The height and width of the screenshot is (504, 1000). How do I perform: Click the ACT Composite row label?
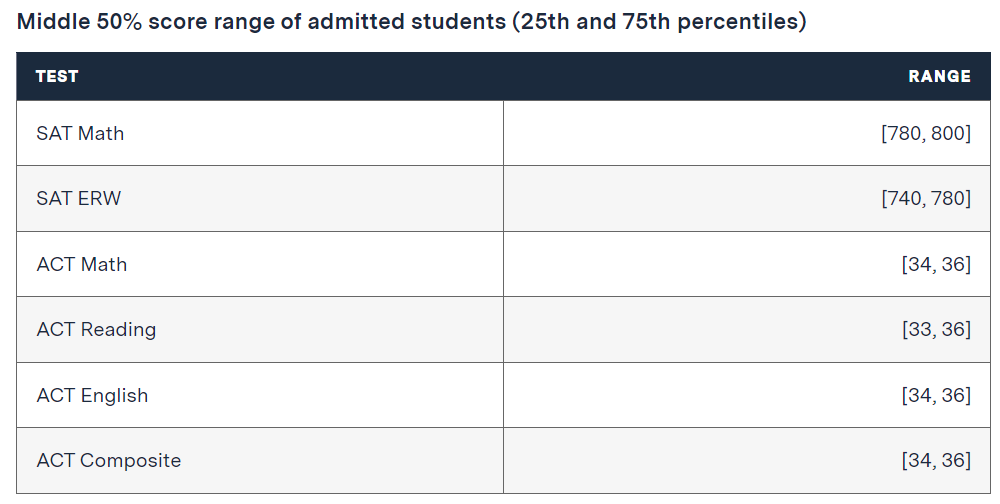pos(109,460)
